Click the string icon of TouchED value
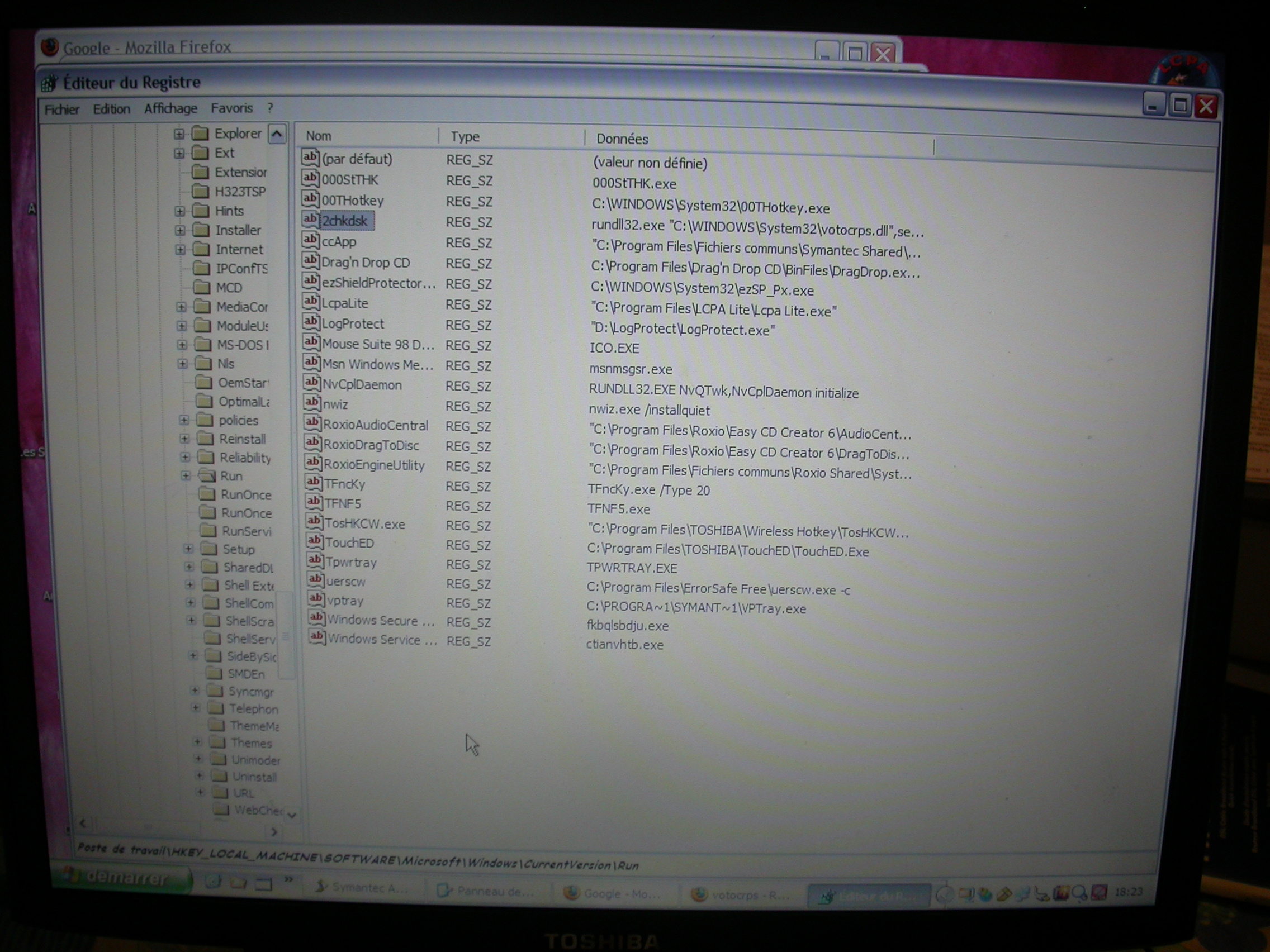Screen dimensions: 1270x952 314,541
